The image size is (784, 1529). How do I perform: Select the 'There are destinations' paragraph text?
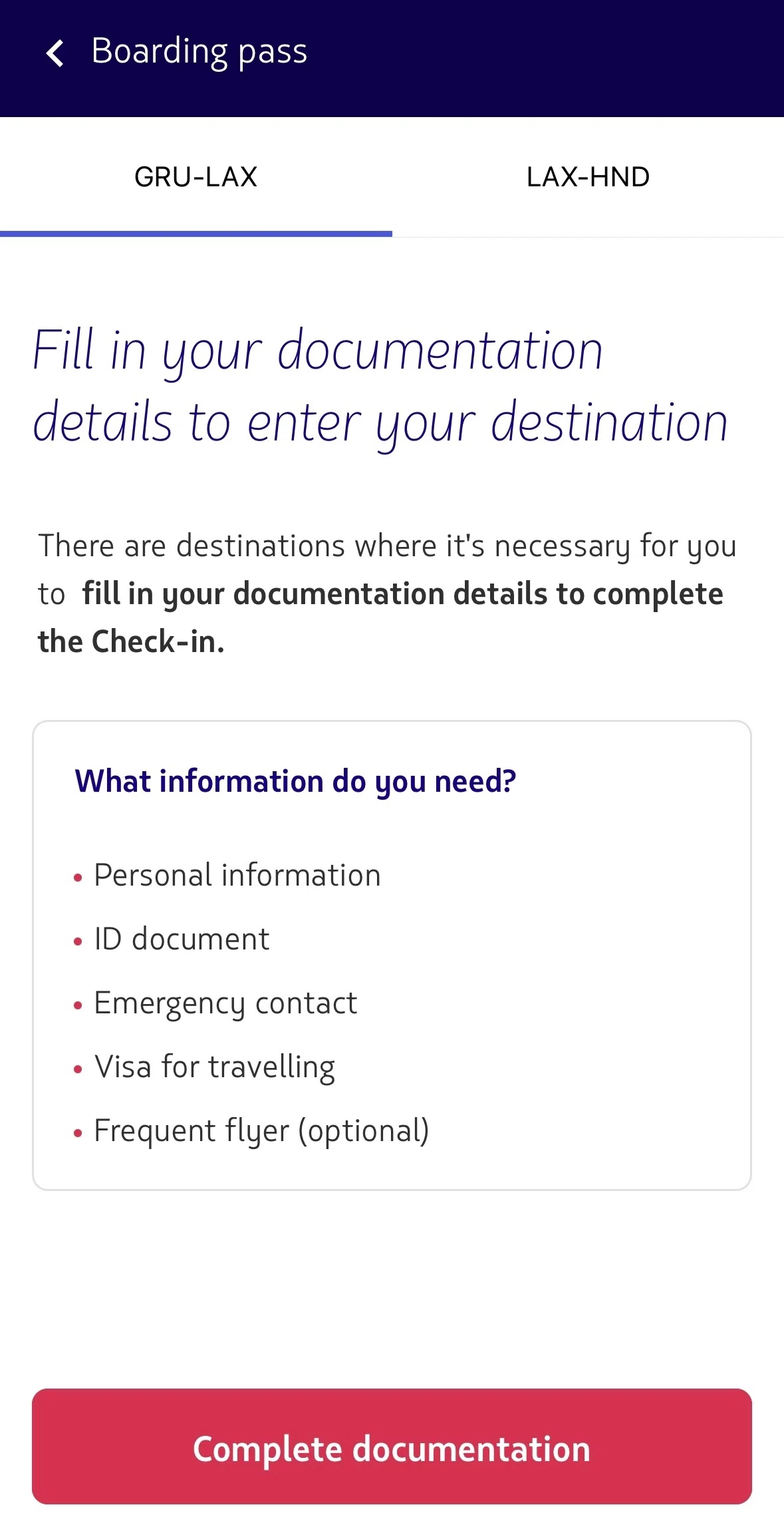click(x=387, y=594)
